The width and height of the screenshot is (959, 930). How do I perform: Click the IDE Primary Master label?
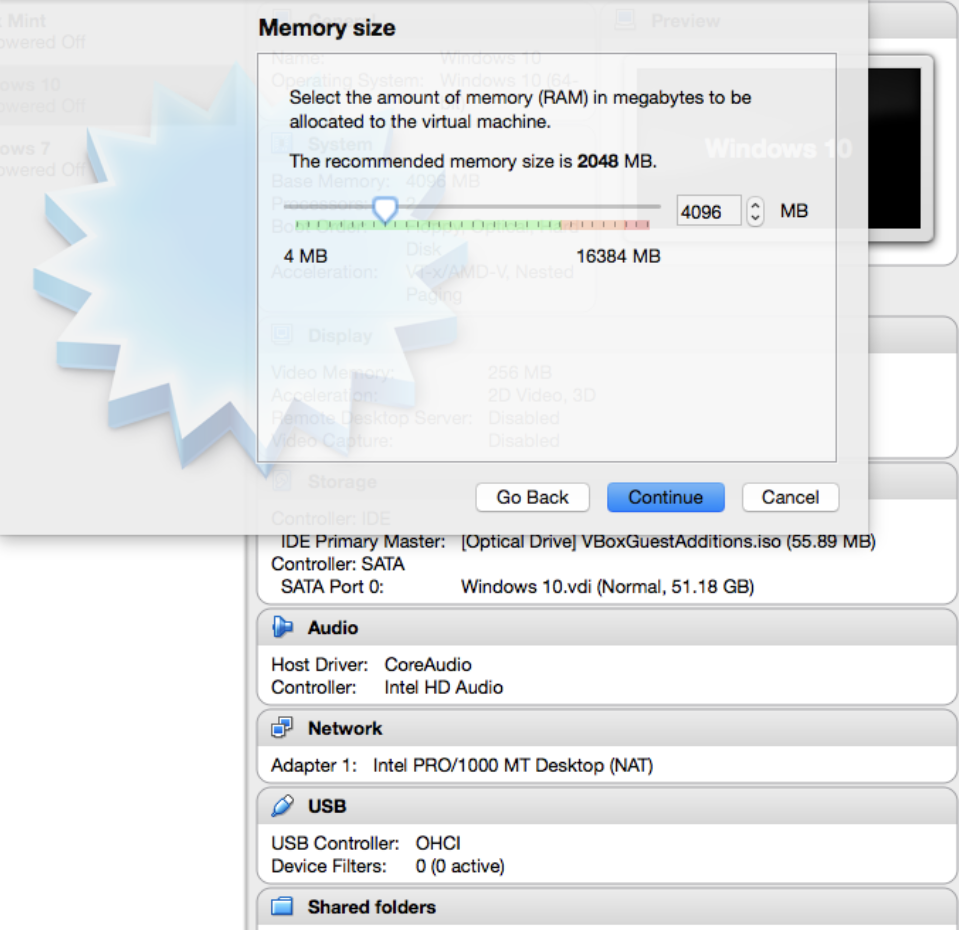pos(363,542)
